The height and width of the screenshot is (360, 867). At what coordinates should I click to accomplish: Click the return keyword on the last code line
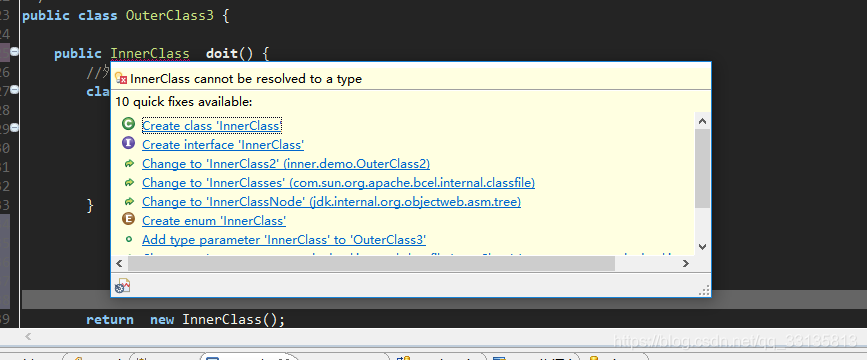(109, 320)
